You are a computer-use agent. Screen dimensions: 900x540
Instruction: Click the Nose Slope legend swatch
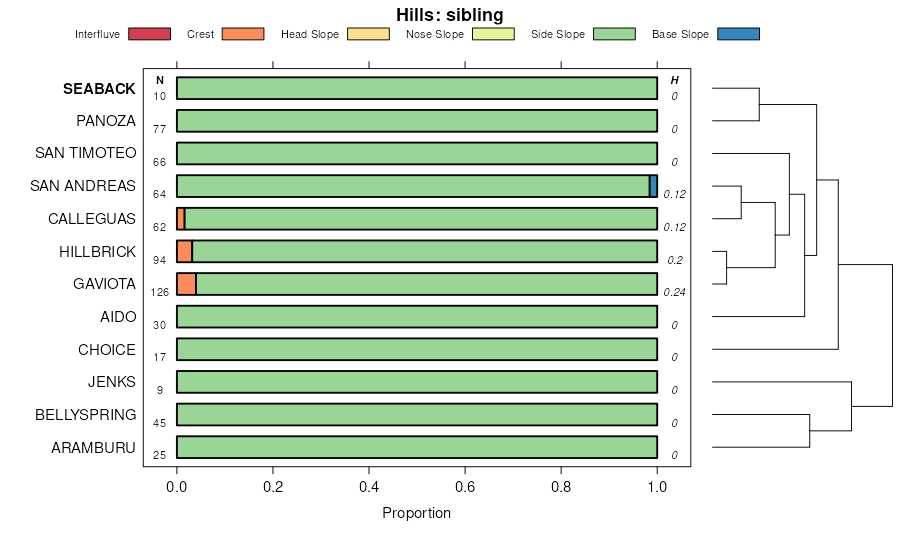(x=492, y=34)
